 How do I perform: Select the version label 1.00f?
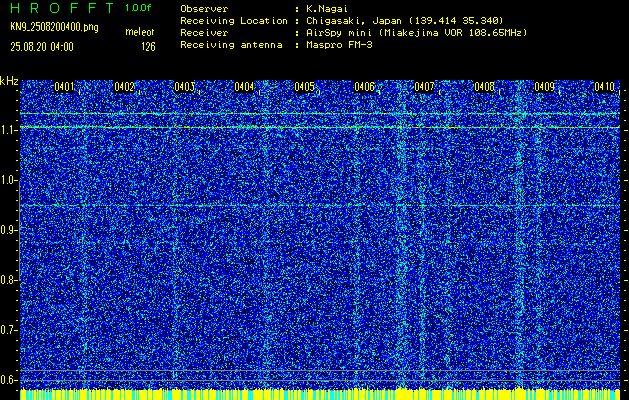tap(138, 8)
